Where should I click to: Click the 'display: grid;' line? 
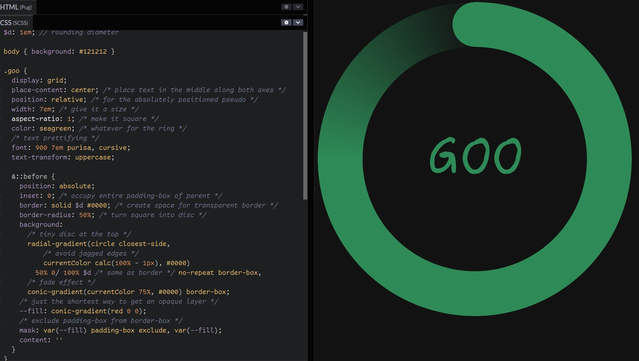point(39,80)
